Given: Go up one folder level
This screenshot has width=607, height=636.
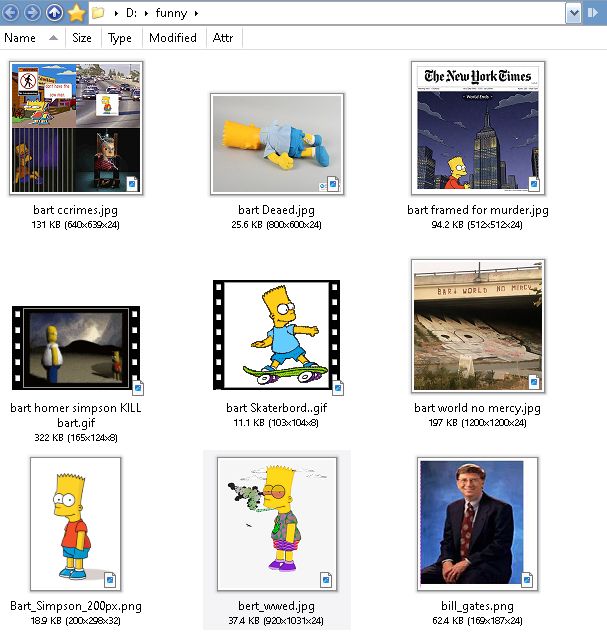Looking at the screenshot, I should [54, 13].
